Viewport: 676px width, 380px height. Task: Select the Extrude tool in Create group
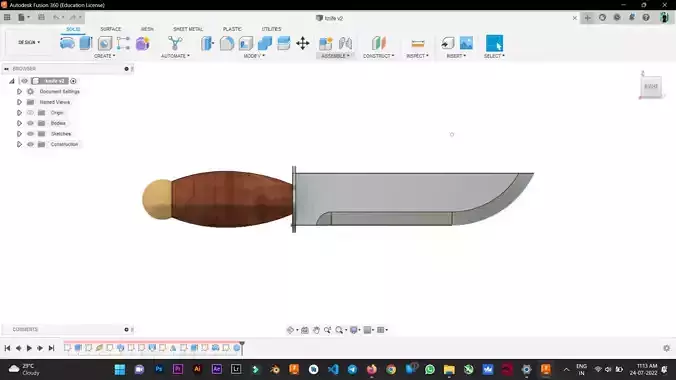[x=86, y=43]
